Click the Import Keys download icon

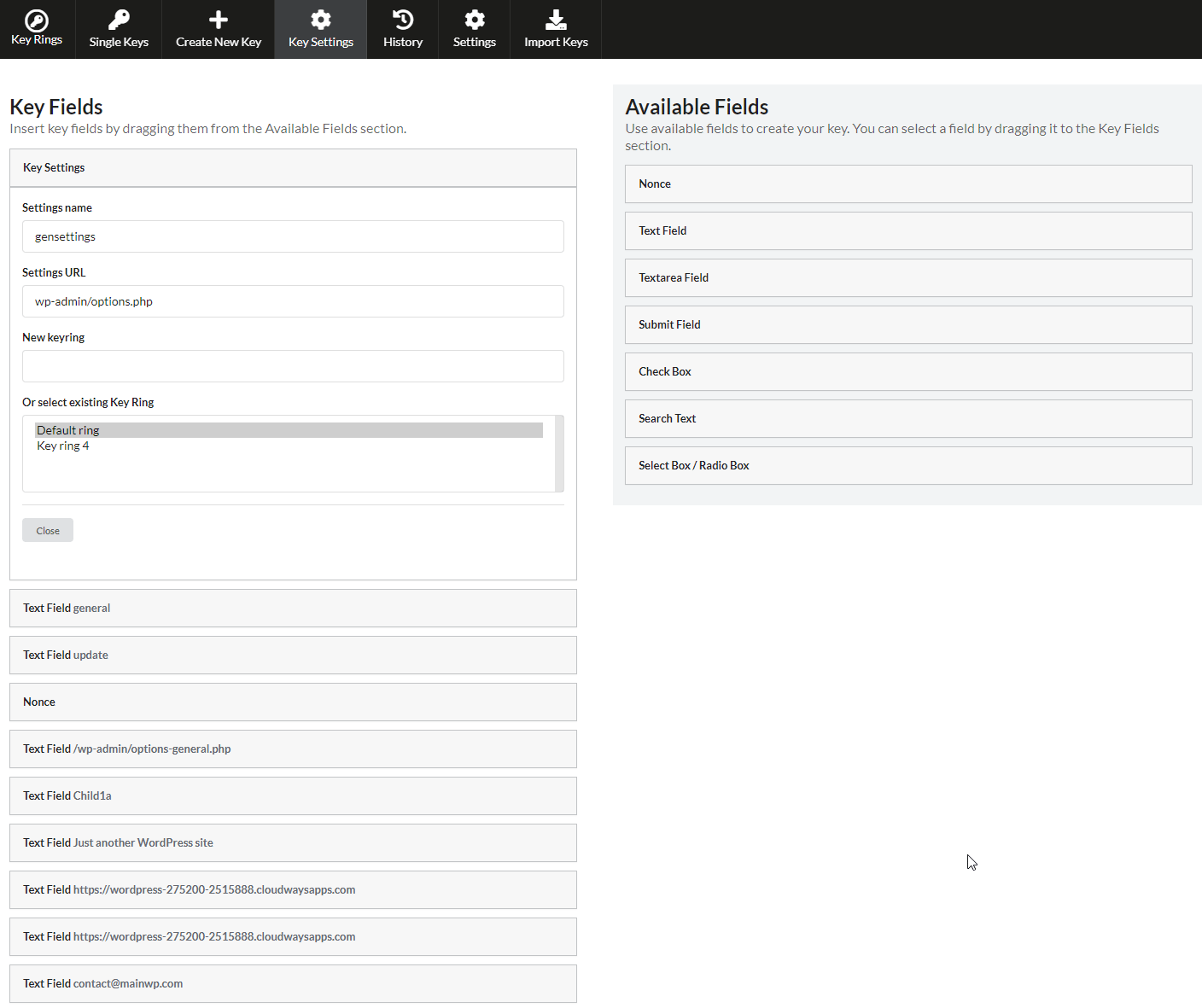coord(556,20)
